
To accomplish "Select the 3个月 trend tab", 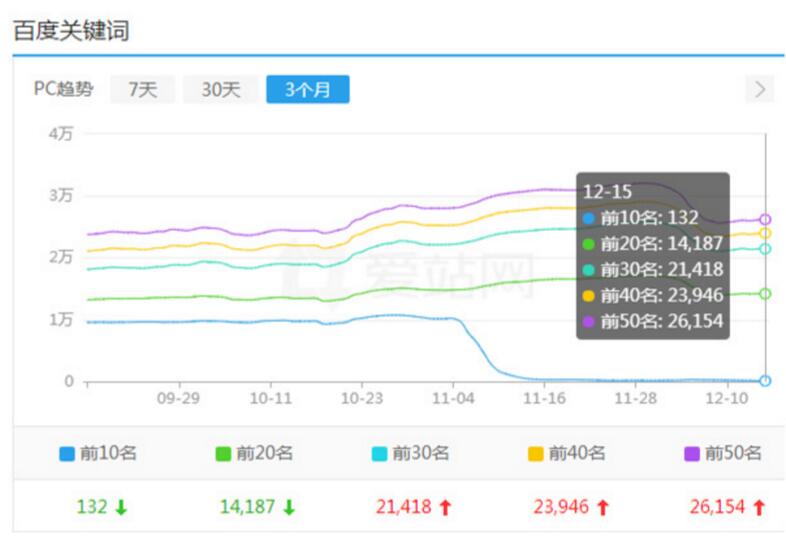I will [x=308, y=89].
